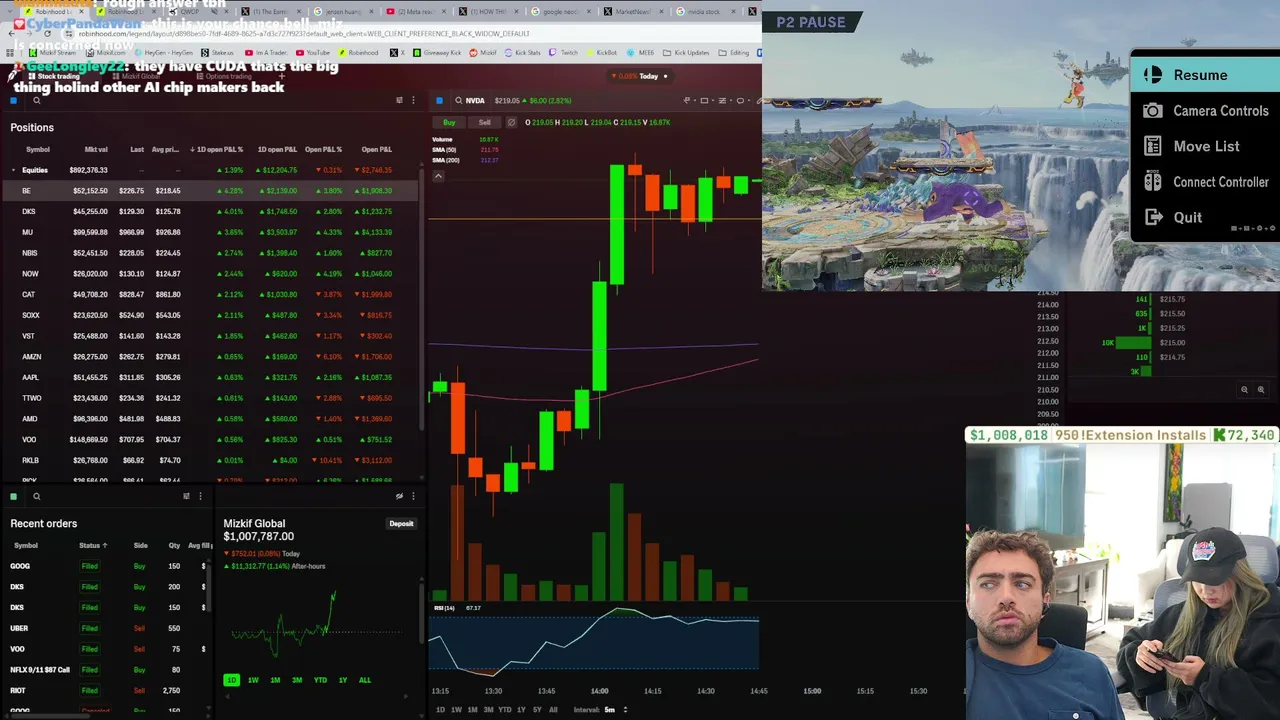The image size is (1280, 720).
Task: Click the Deposit button
Action: [x=401, y=524]
